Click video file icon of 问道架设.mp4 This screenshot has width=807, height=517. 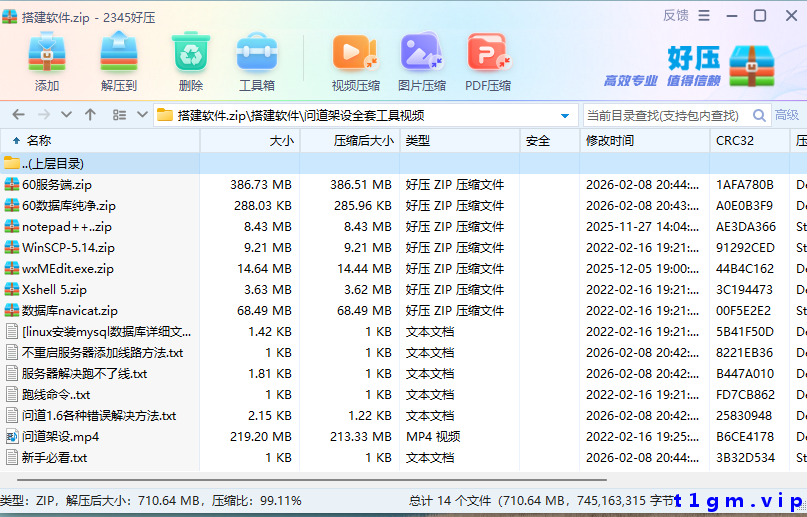click(x=11, y=437)
